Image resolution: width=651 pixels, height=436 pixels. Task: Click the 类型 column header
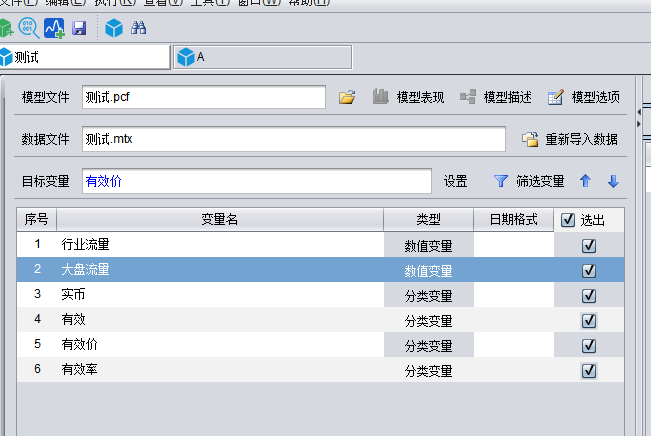pos(428,219)
